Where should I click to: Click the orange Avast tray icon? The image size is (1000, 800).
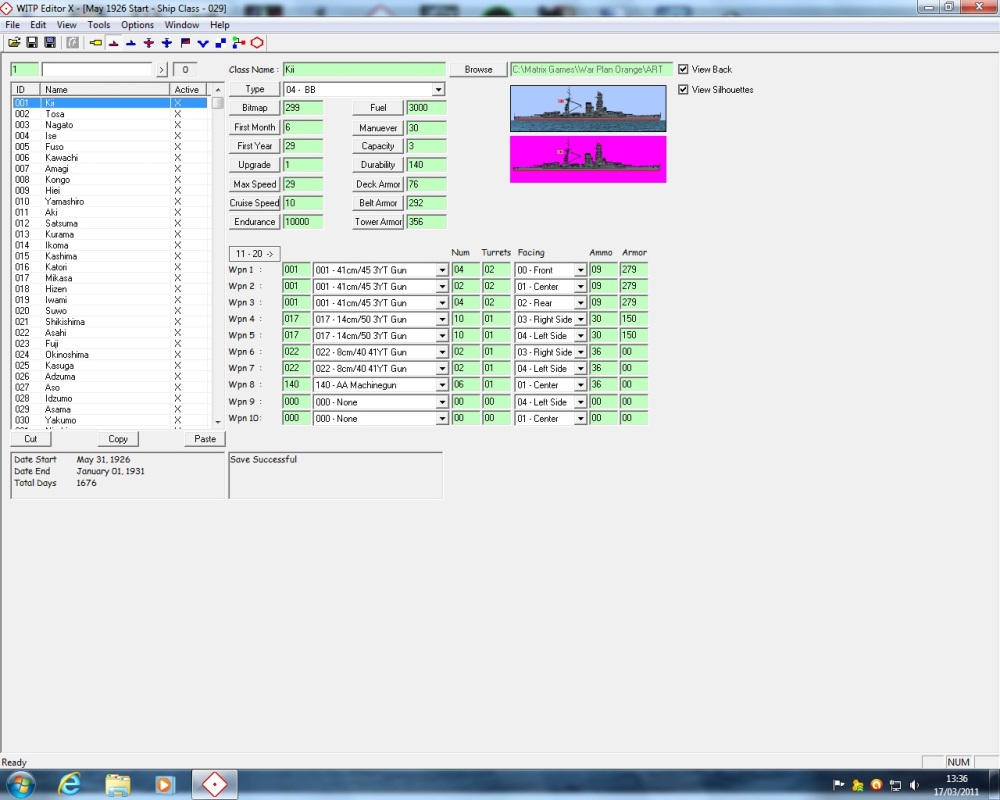(x=876, y=785)
